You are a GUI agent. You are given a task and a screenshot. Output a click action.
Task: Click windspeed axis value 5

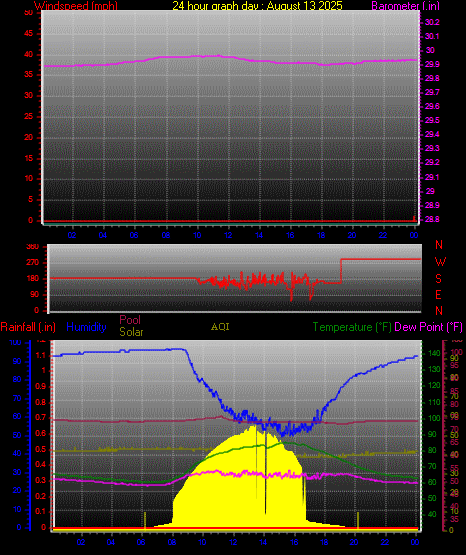tap(30, 199)
